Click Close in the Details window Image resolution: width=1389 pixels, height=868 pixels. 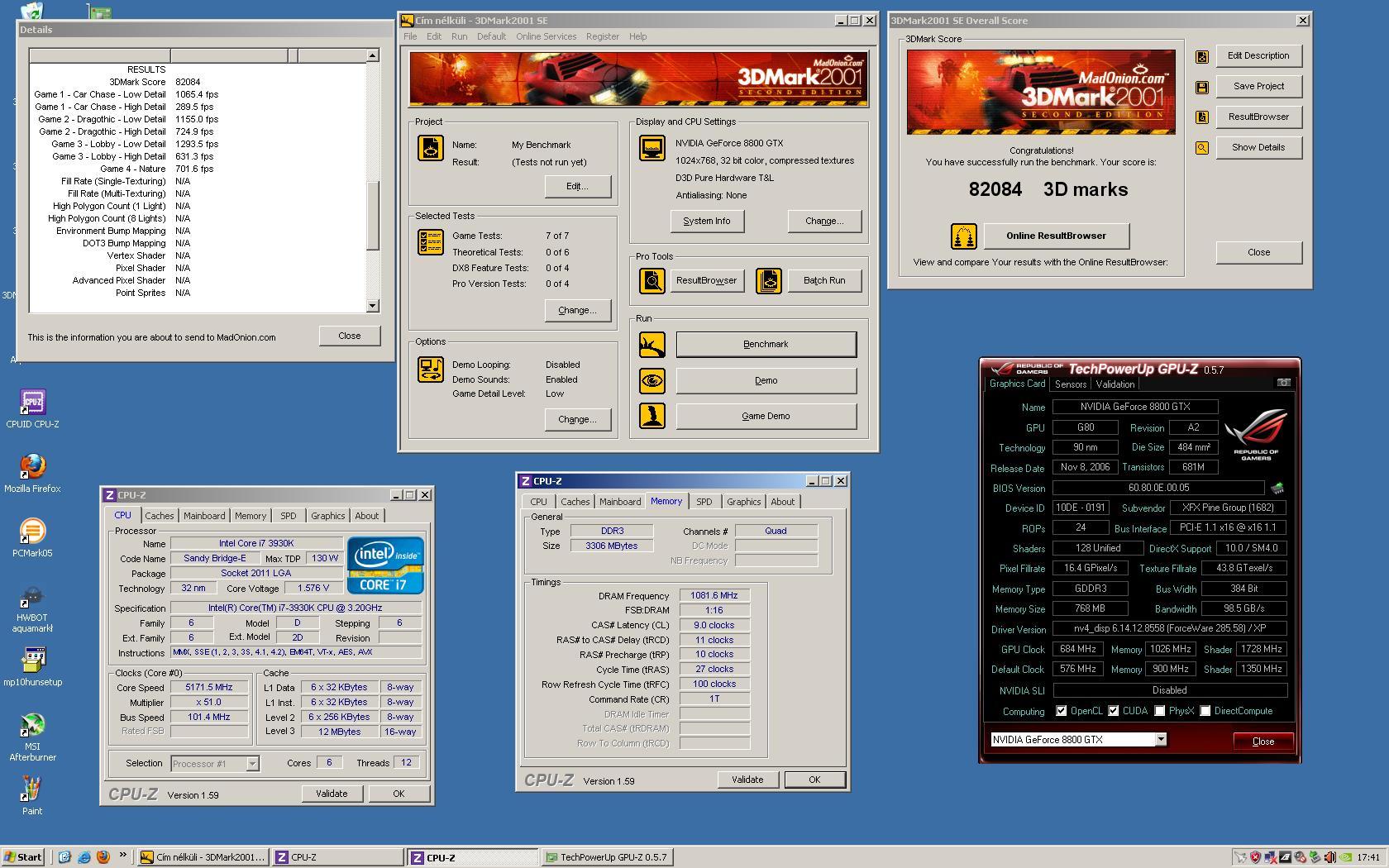tap(349, 336)
